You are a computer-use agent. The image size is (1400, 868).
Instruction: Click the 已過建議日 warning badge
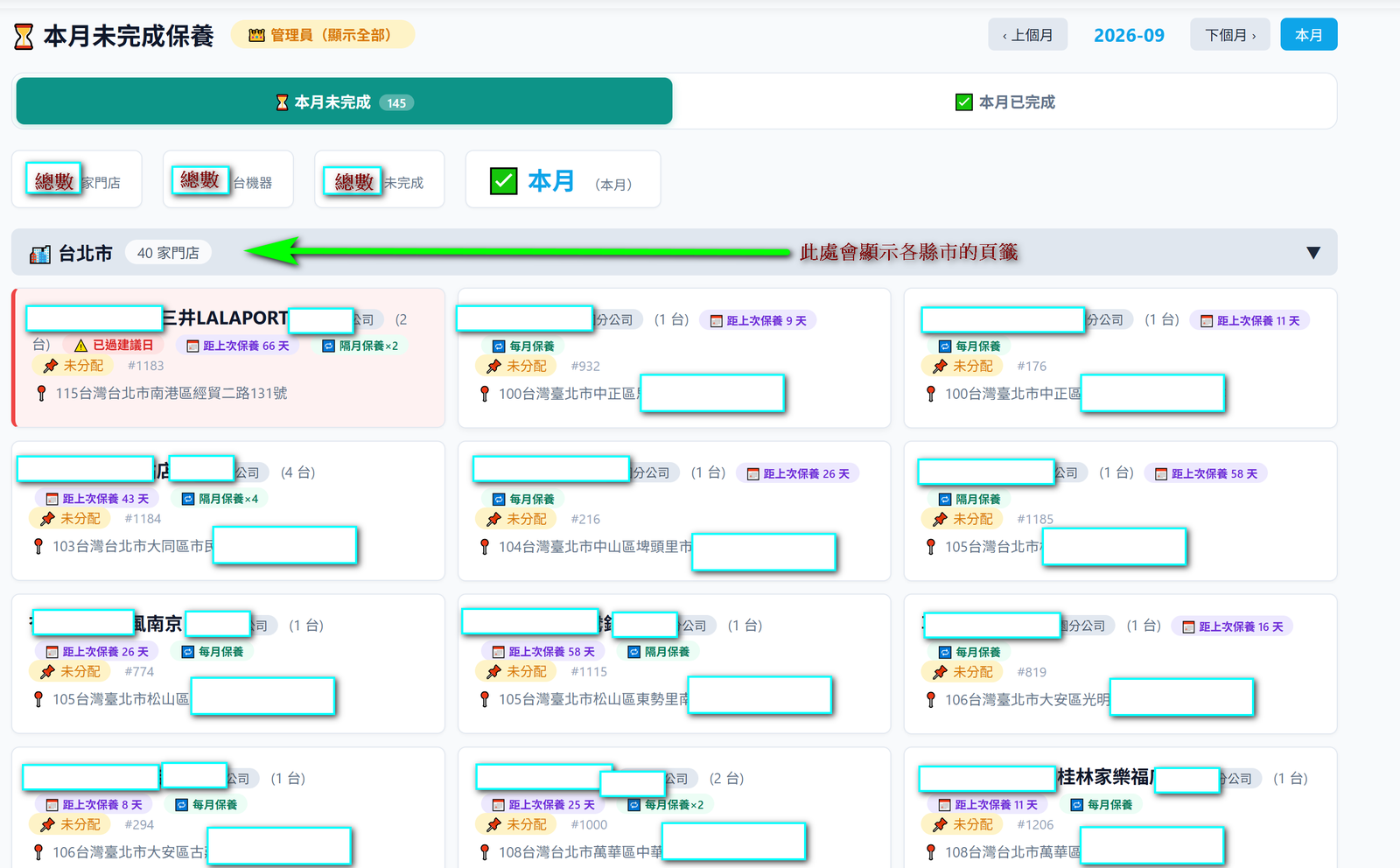114,346
